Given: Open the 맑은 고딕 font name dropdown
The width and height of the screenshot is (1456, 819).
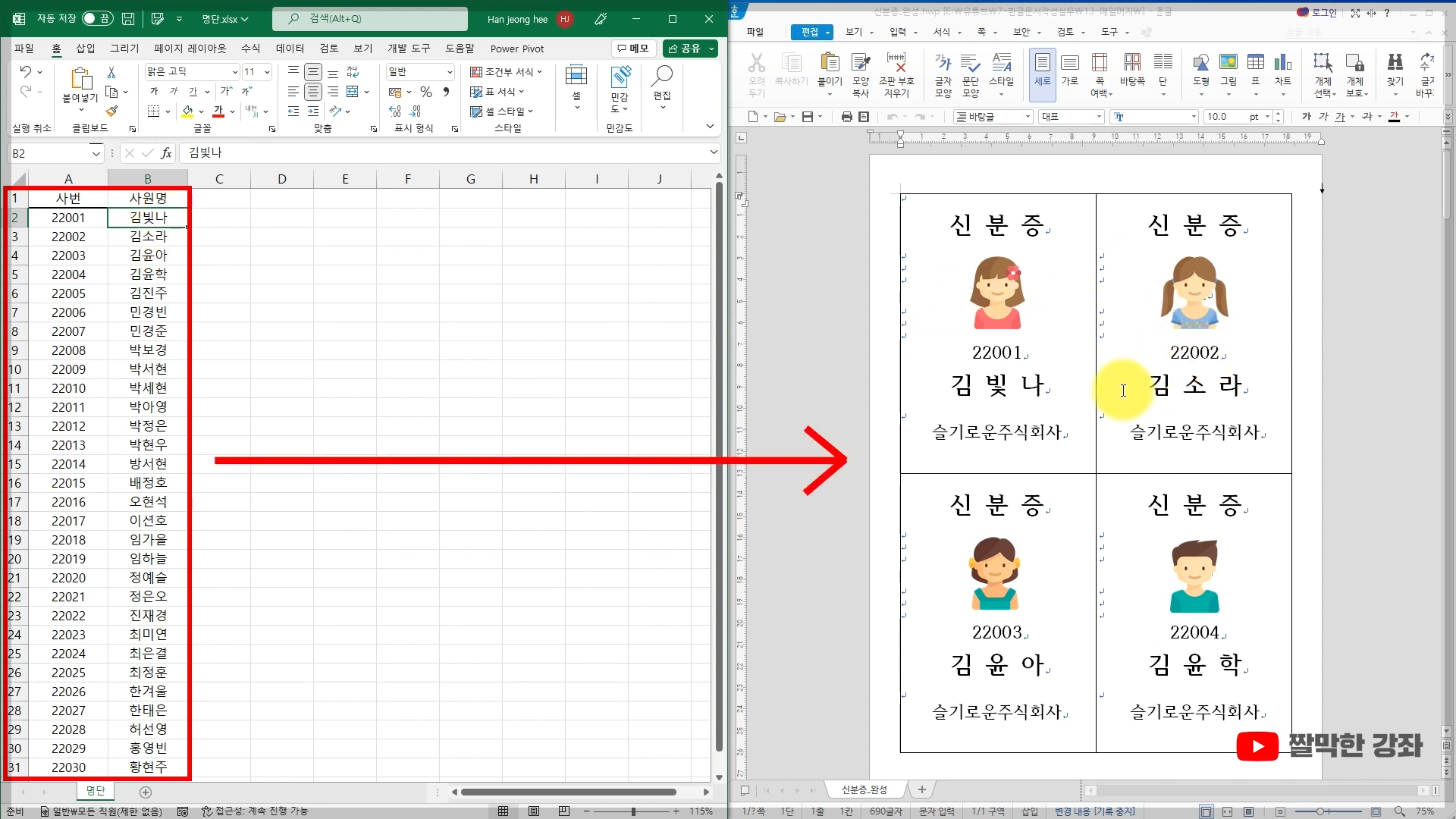Looking at the screenshot, I should click(235, 72).
